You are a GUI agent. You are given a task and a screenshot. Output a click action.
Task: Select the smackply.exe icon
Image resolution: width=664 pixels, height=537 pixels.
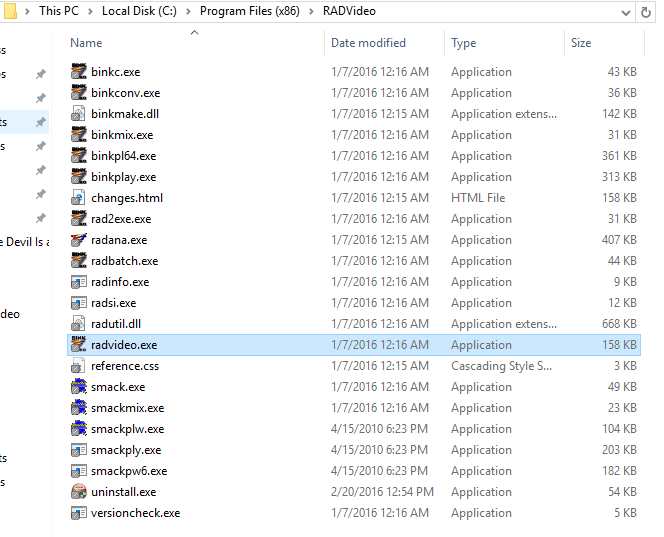coord(79,450)
